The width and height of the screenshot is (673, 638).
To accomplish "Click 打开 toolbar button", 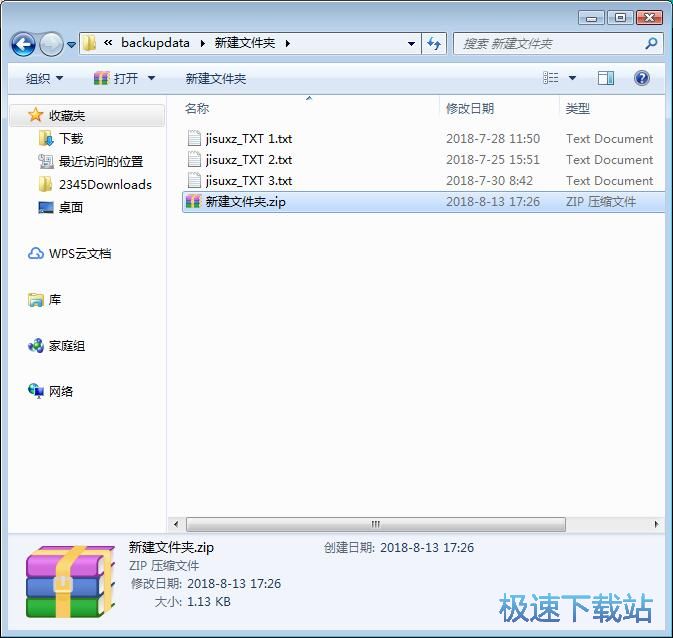I will 116,79.
